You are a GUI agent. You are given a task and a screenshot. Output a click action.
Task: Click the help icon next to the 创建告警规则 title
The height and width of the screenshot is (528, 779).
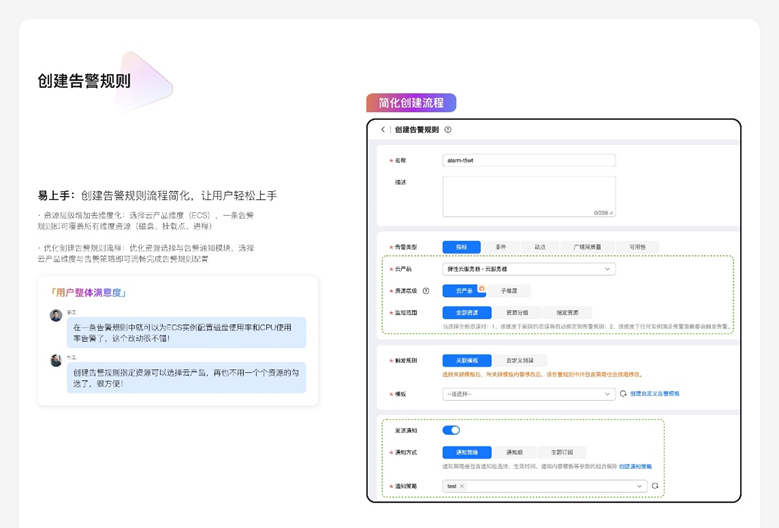448,130
